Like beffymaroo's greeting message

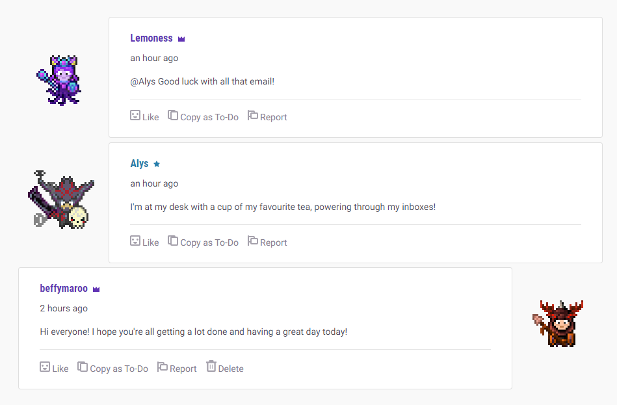(x=54, y=368)
